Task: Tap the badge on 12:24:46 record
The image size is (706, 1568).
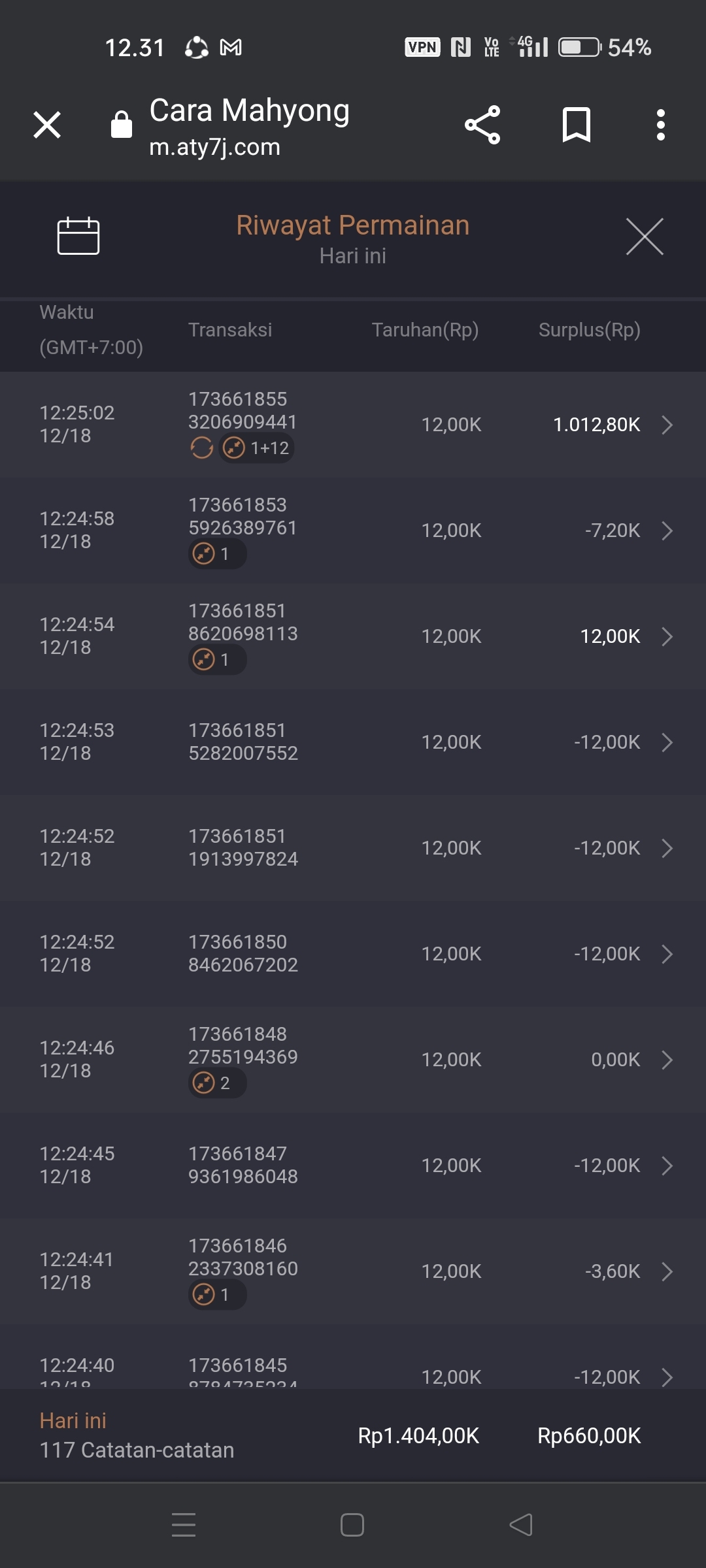Action: click(x=217, y=1083)
